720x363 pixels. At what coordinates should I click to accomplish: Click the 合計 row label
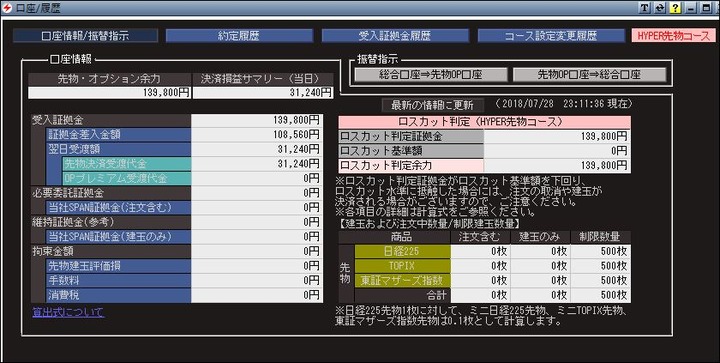click(402, 295)
